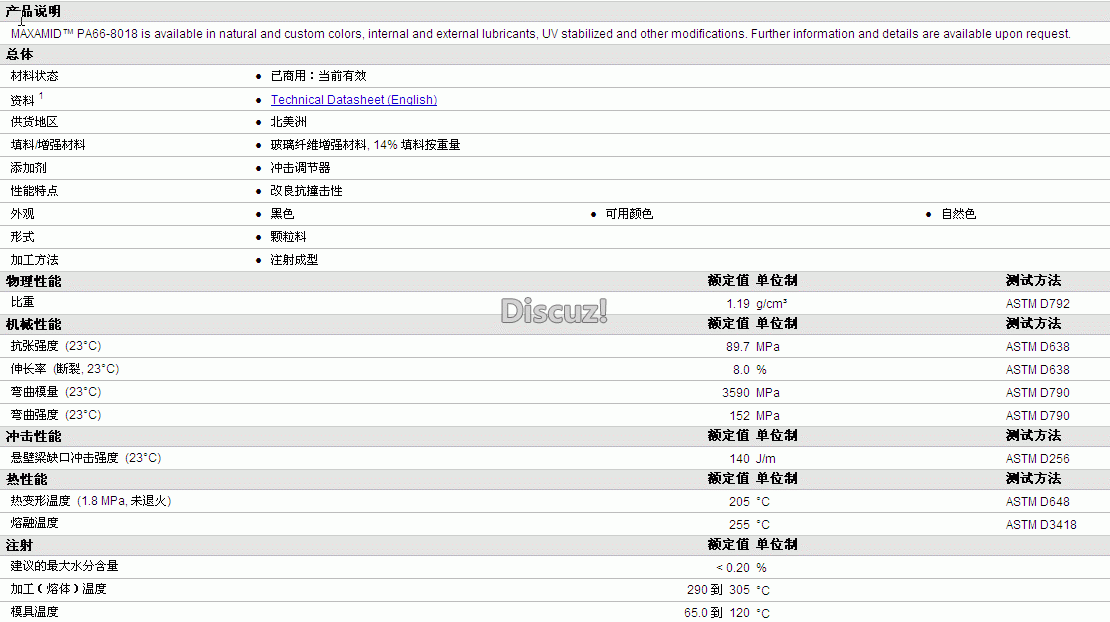Screen dimensions: 1110x622
Task: Select the ASTM D3418 test method
Action: (1041, 525)
